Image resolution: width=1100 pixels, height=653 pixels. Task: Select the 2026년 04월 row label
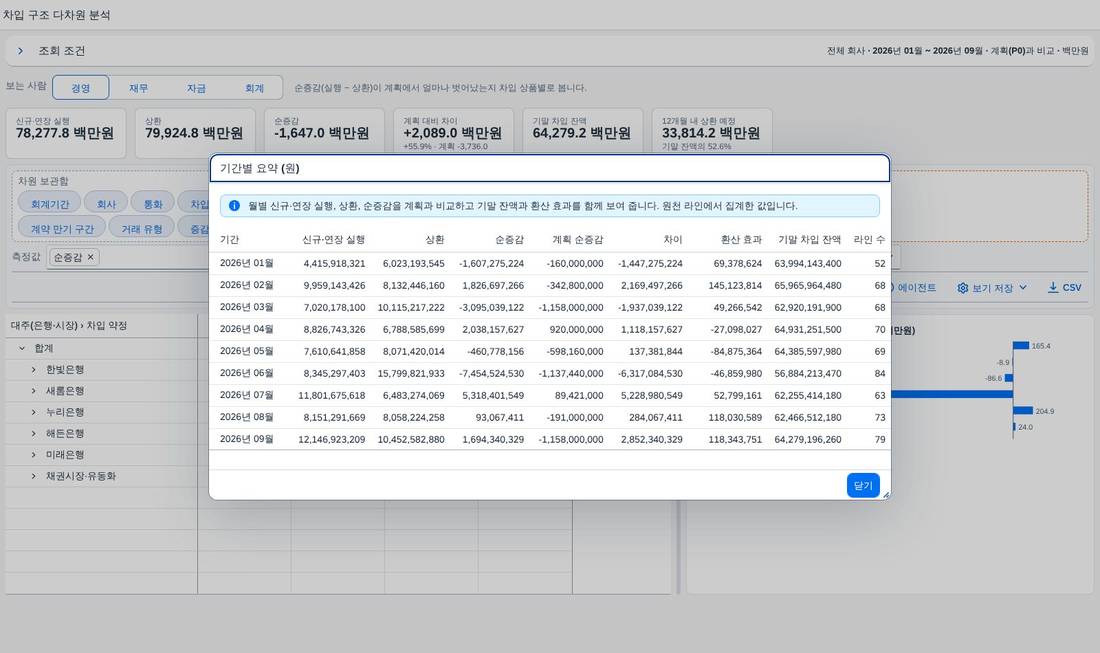pos(246,329)
